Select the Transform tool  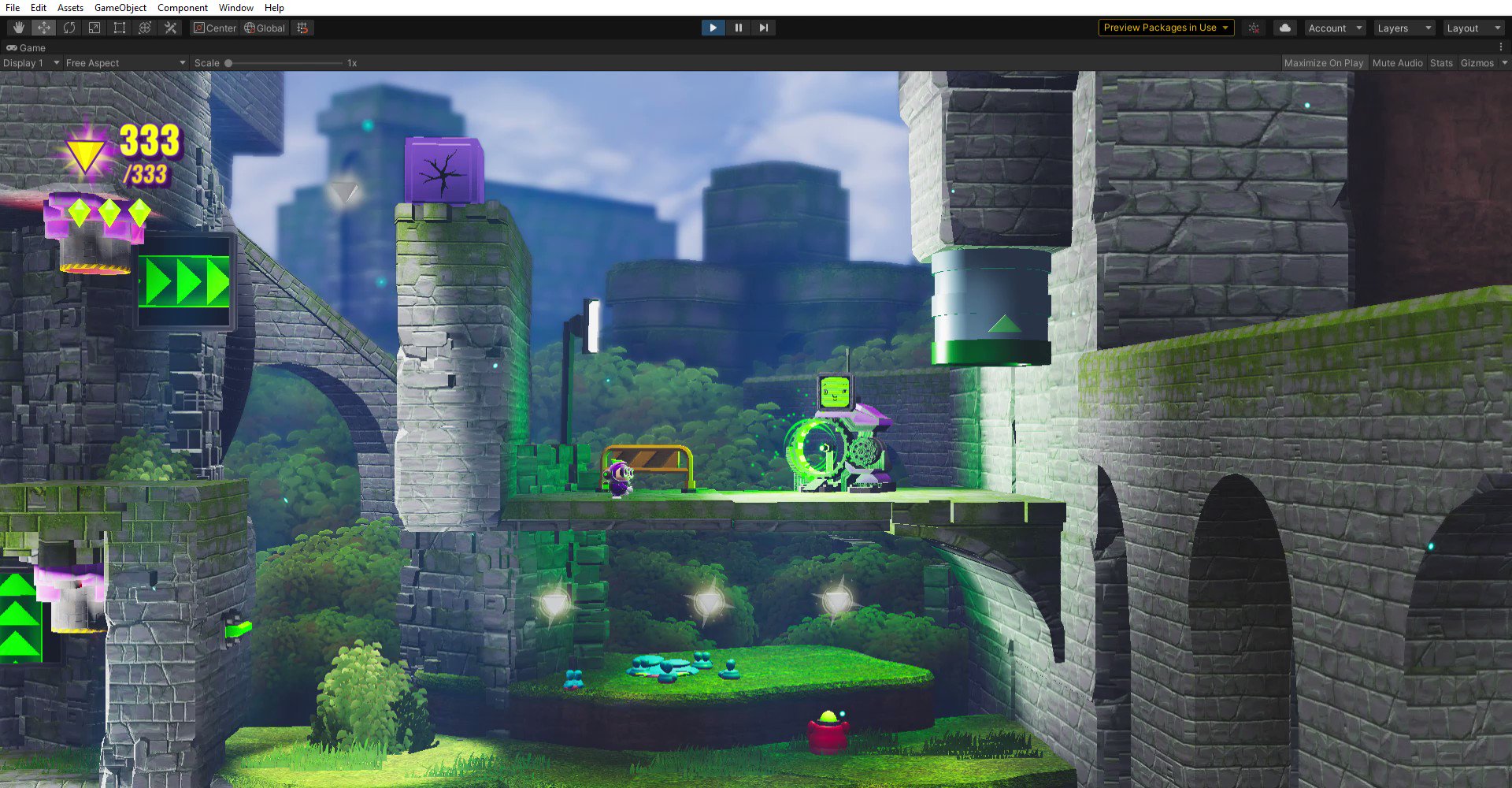tap(145, 28)
